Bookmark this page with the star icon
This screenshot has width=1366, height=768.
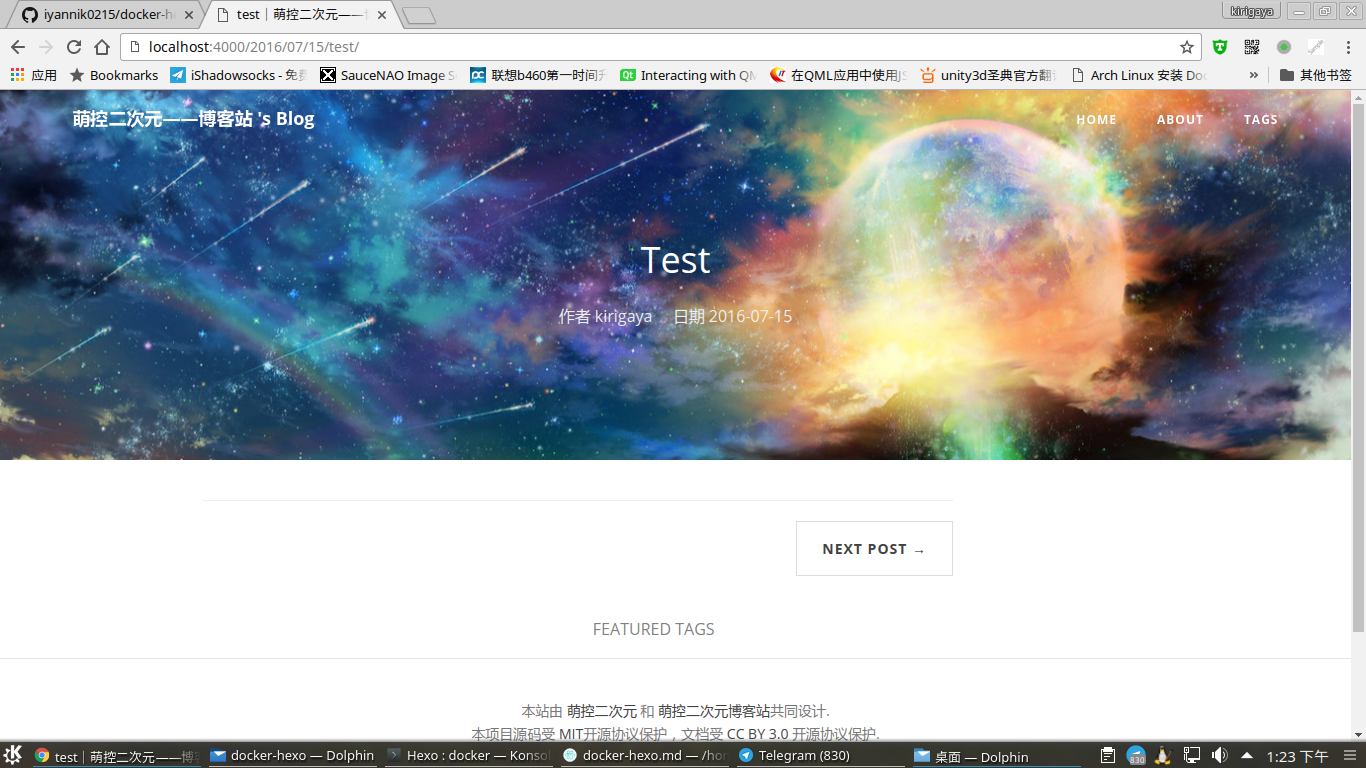click(1187, 47)
